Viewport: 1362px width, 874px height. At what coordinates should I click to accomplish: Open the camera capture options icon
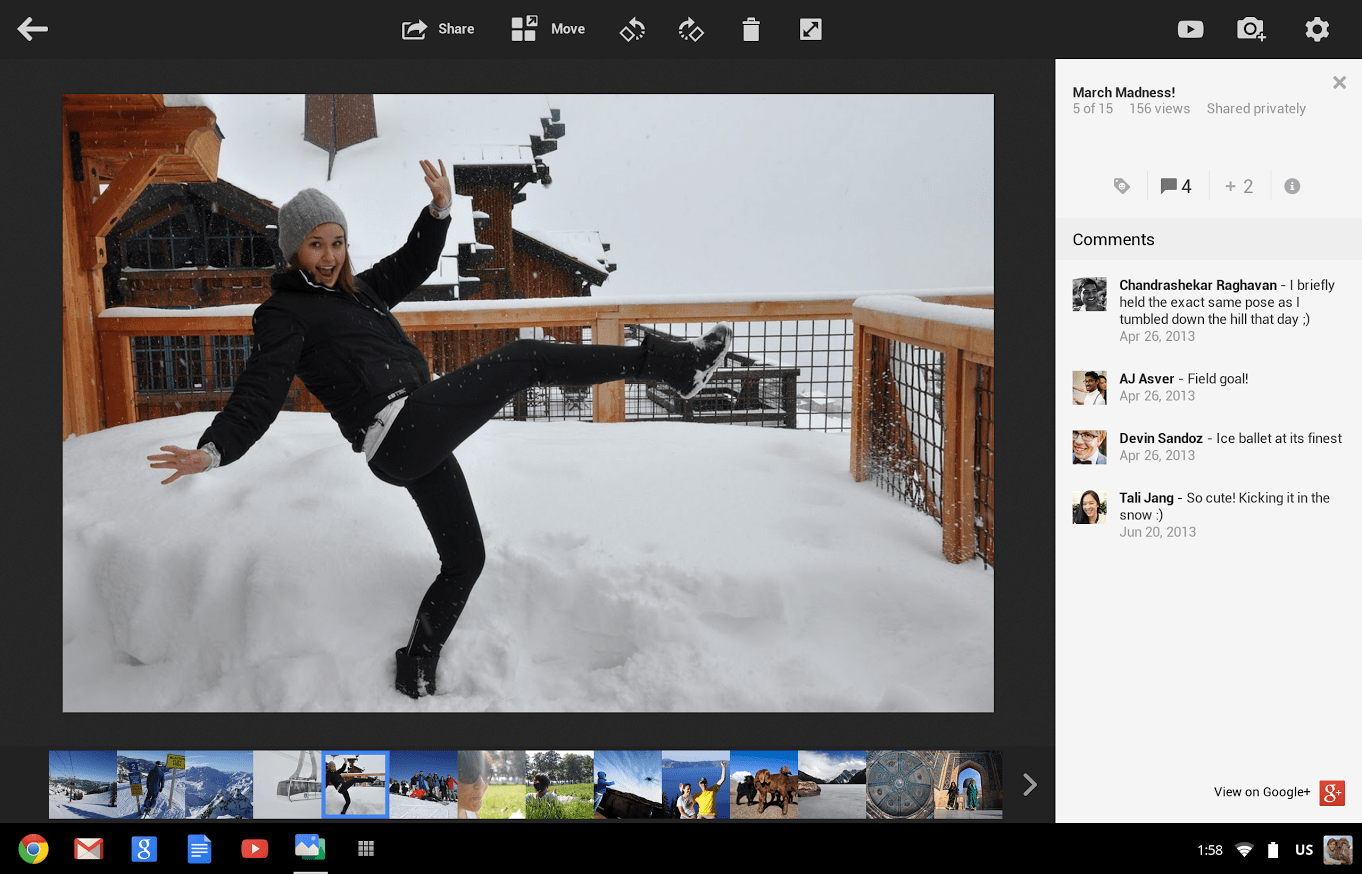[x=1250, y=29]
